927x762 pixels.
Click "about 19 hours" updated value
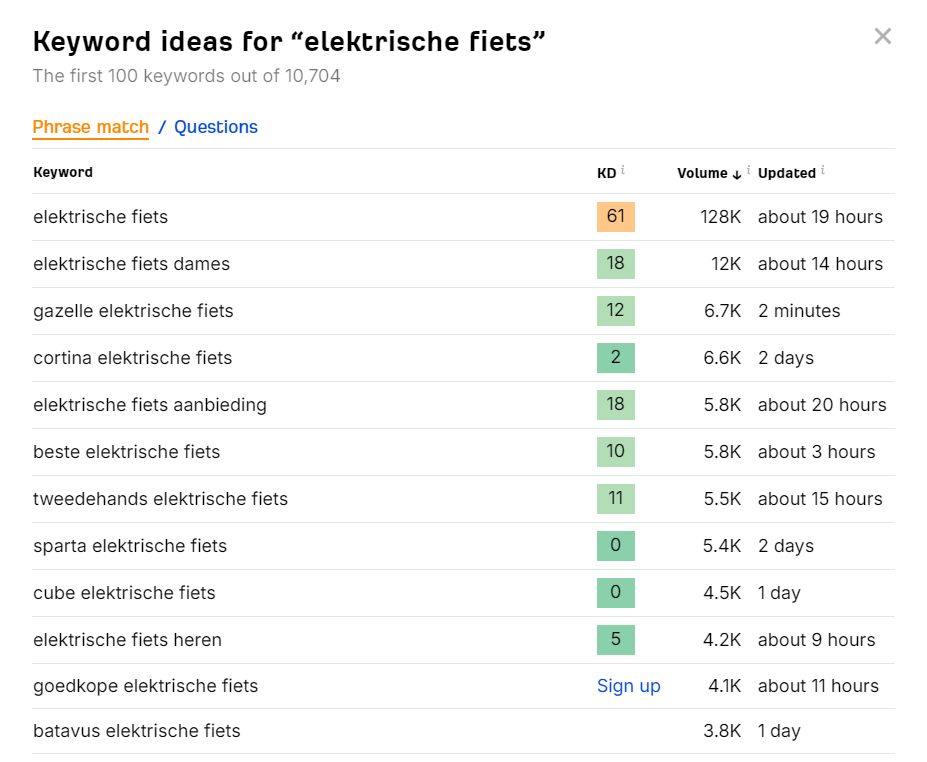[820, 217]
